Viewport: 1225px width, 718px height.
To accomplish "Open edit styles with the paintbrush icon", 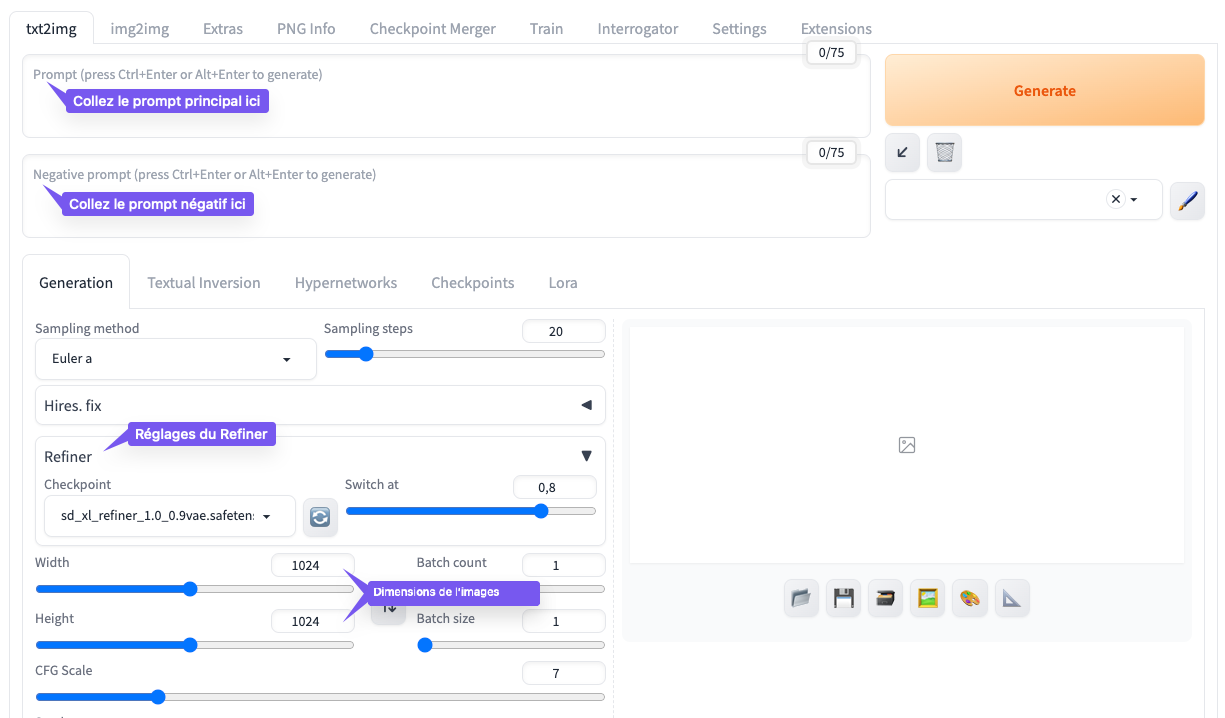I will pyautogui.click(x=1187, y=200).
